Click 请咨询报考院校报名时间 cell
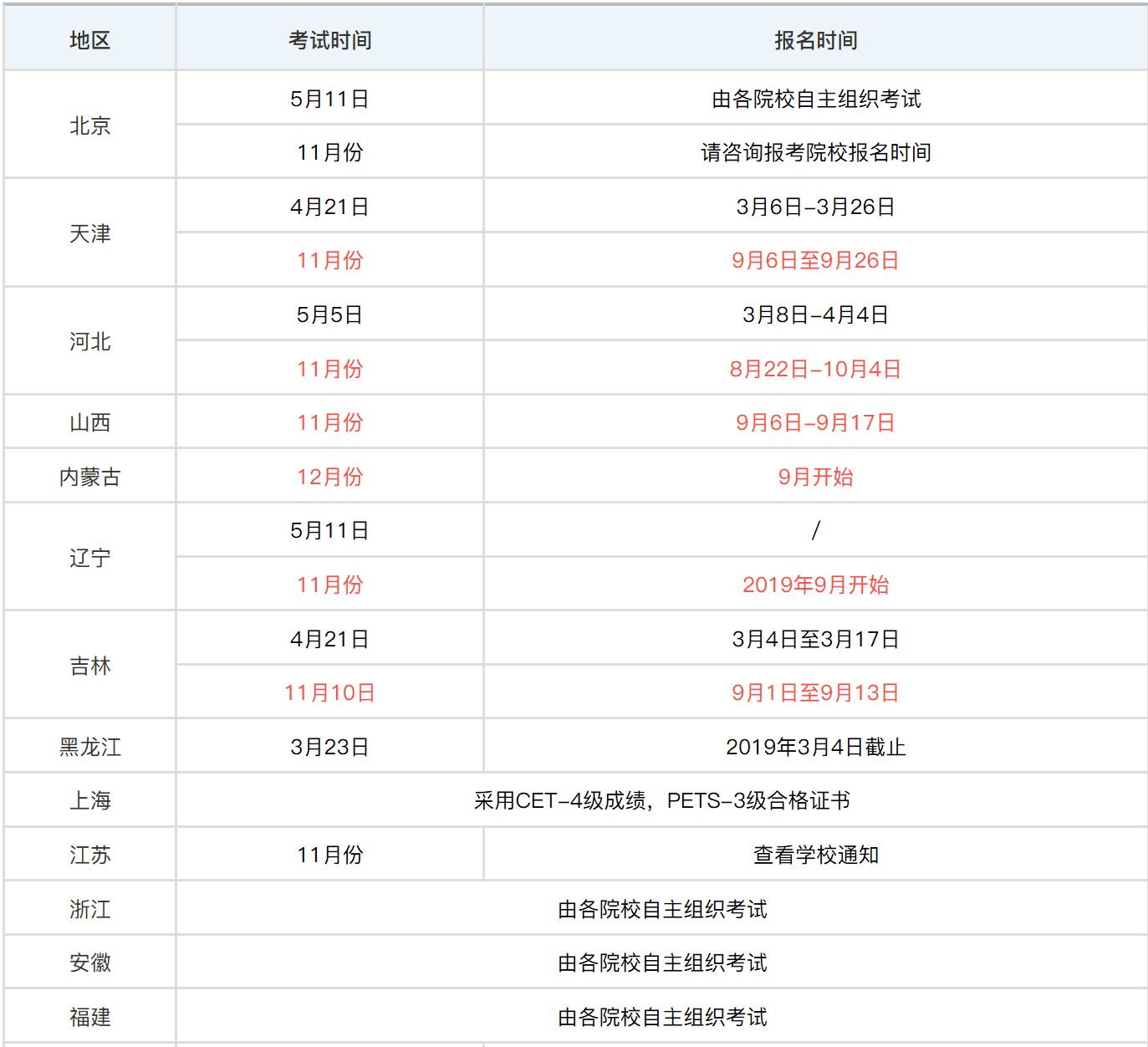This screenshot has height=1047, width=1148. pyautogui.click(x=815, y=152)
